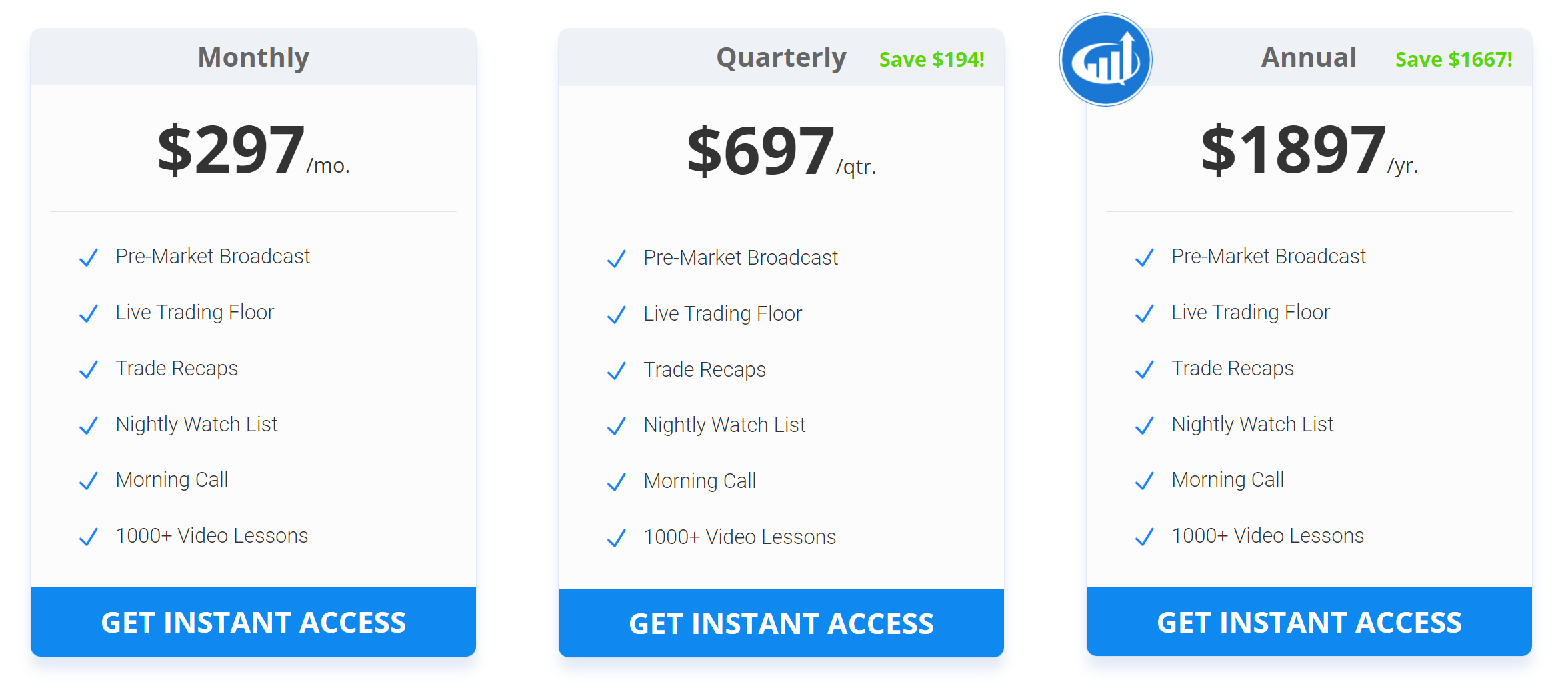This screenshot has width=1568, height=692.
Task: Select the Monthly plan header
Action: tap(253, 57)
